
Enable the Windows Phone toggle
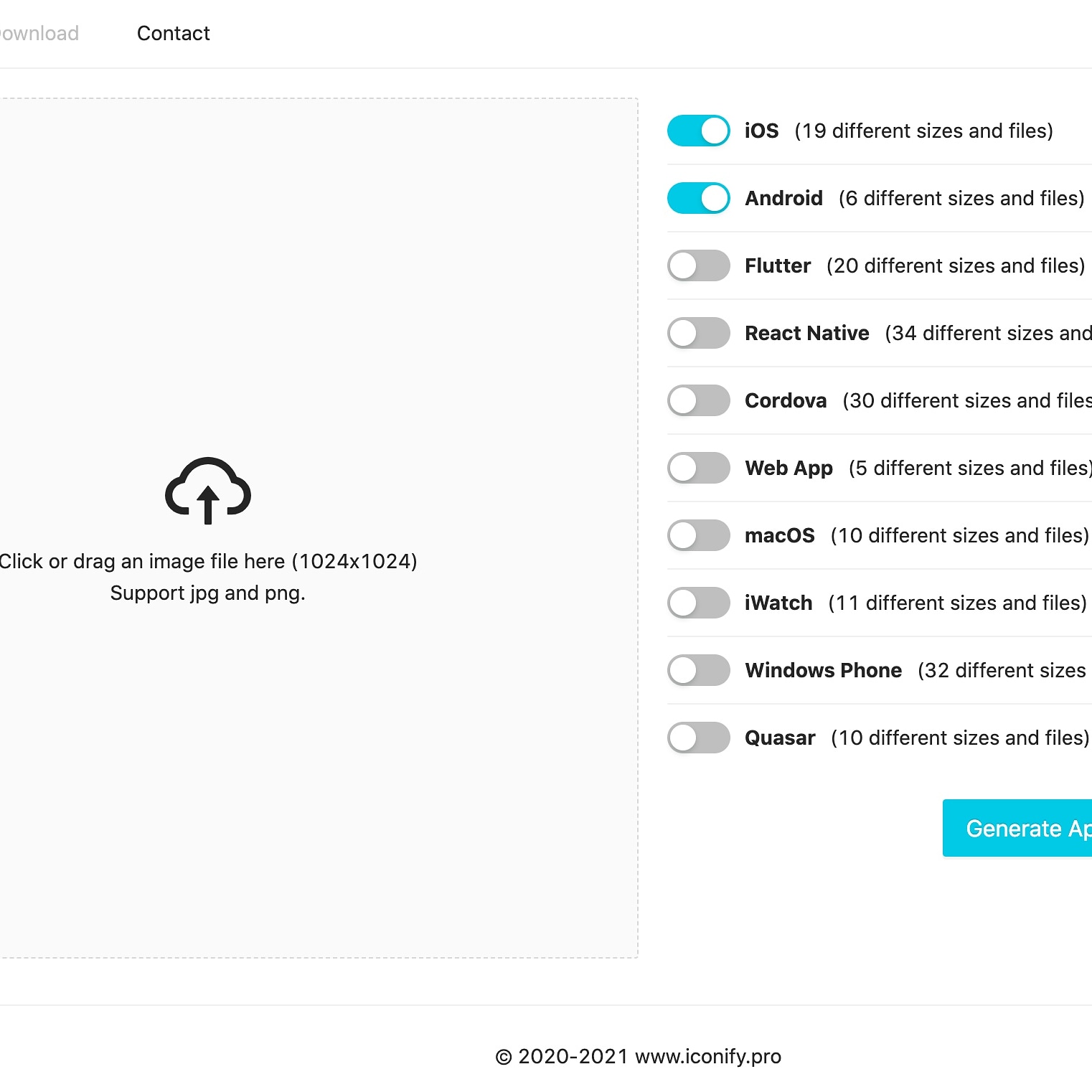[698, 670]
